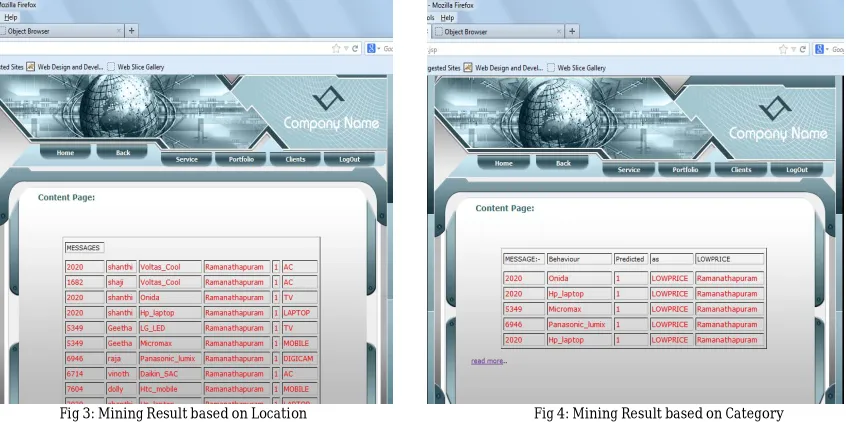The image size is (846, 422).
Task: Select the vinoth name cell
Action: (121, 373)
